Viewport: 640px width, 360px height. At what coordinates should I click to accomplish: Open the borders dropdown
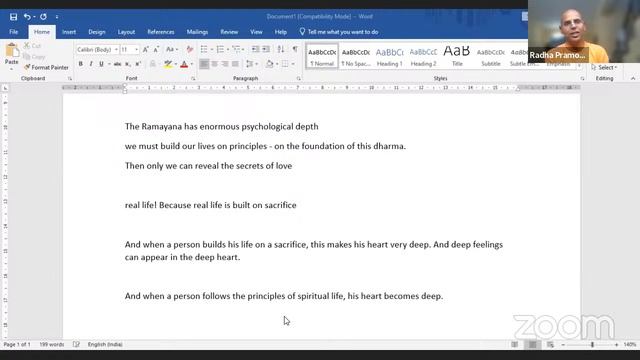[x=293, y=64]
